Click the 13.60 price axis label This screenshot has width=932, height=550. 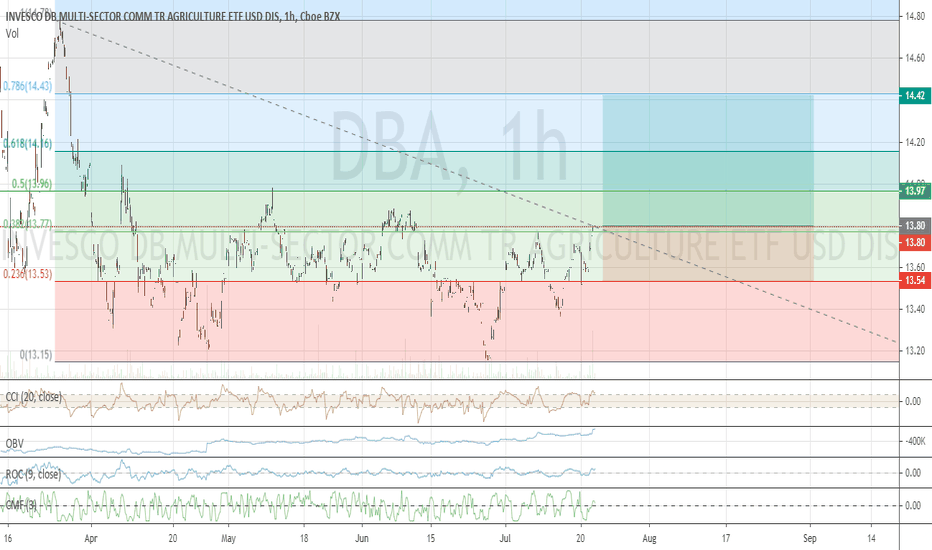(915, 267)
